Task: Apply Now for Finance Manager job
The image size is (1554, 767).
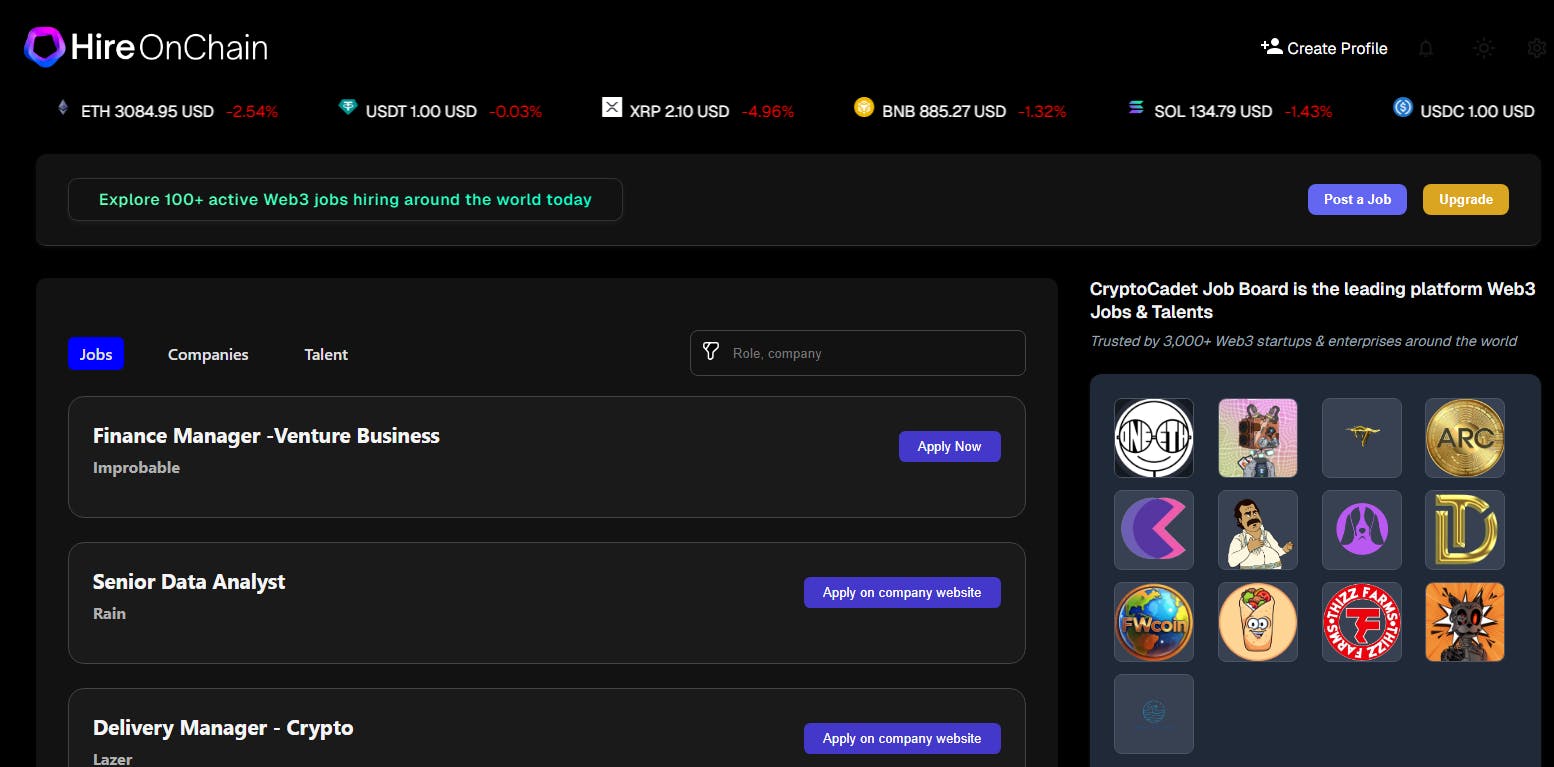Action: point(949,446)
